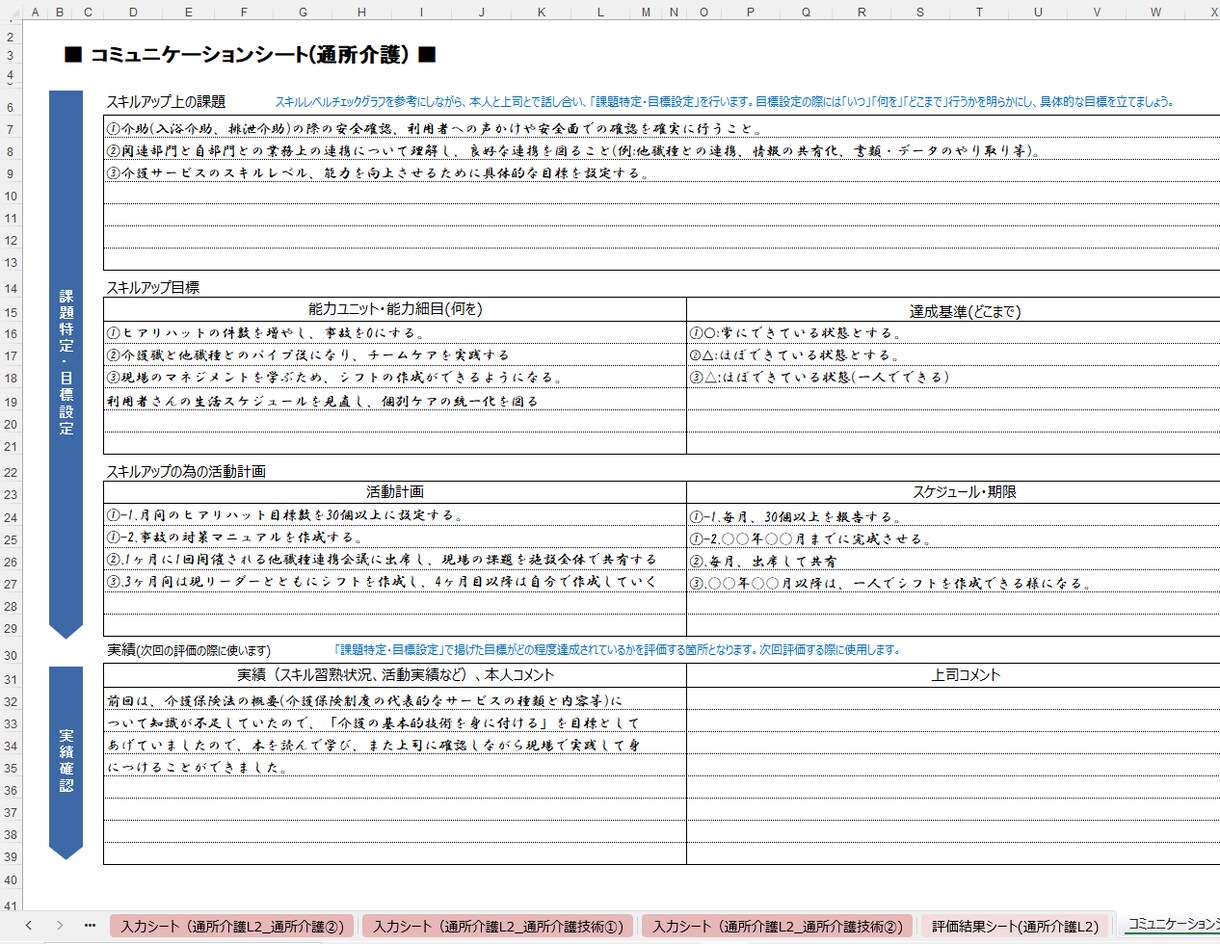The width and height of the screenshot is (1220, 944).
Task: Select cell 利用者さんの生活スケジュールを見直し
Action: [x=395, y=401]
